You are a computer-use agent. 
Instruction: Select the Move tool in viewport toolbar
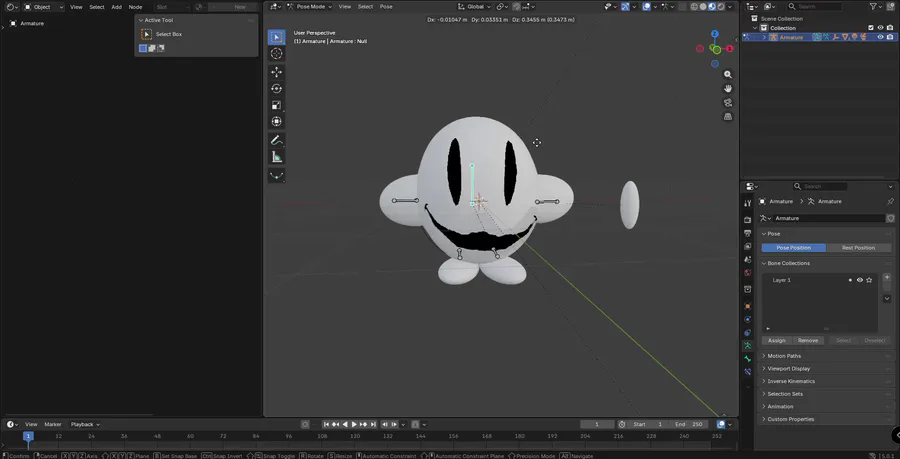(x=277, y=72)
